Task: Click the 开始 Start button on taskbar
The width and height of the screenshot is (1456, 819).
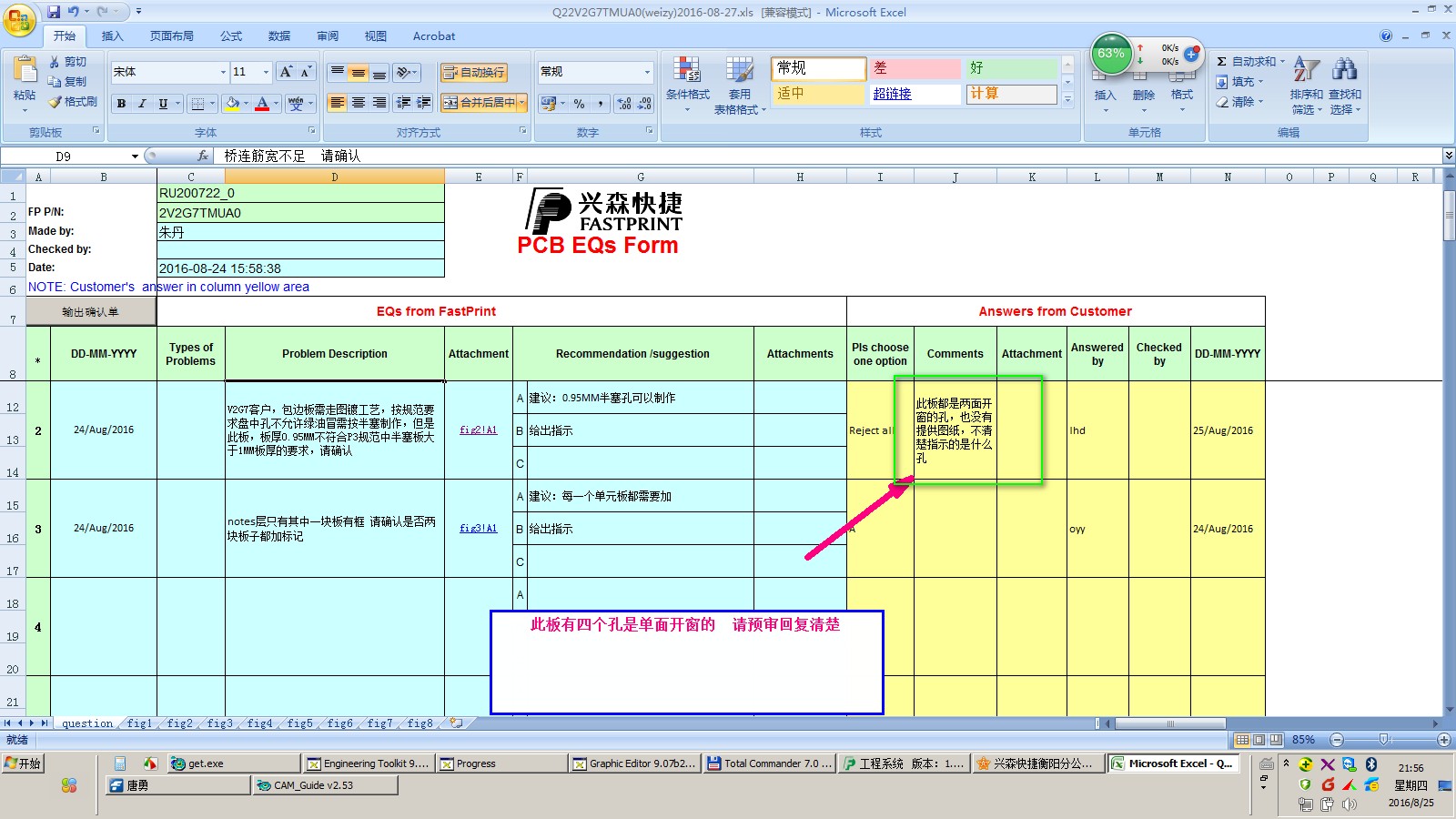Action: (24, 763)
